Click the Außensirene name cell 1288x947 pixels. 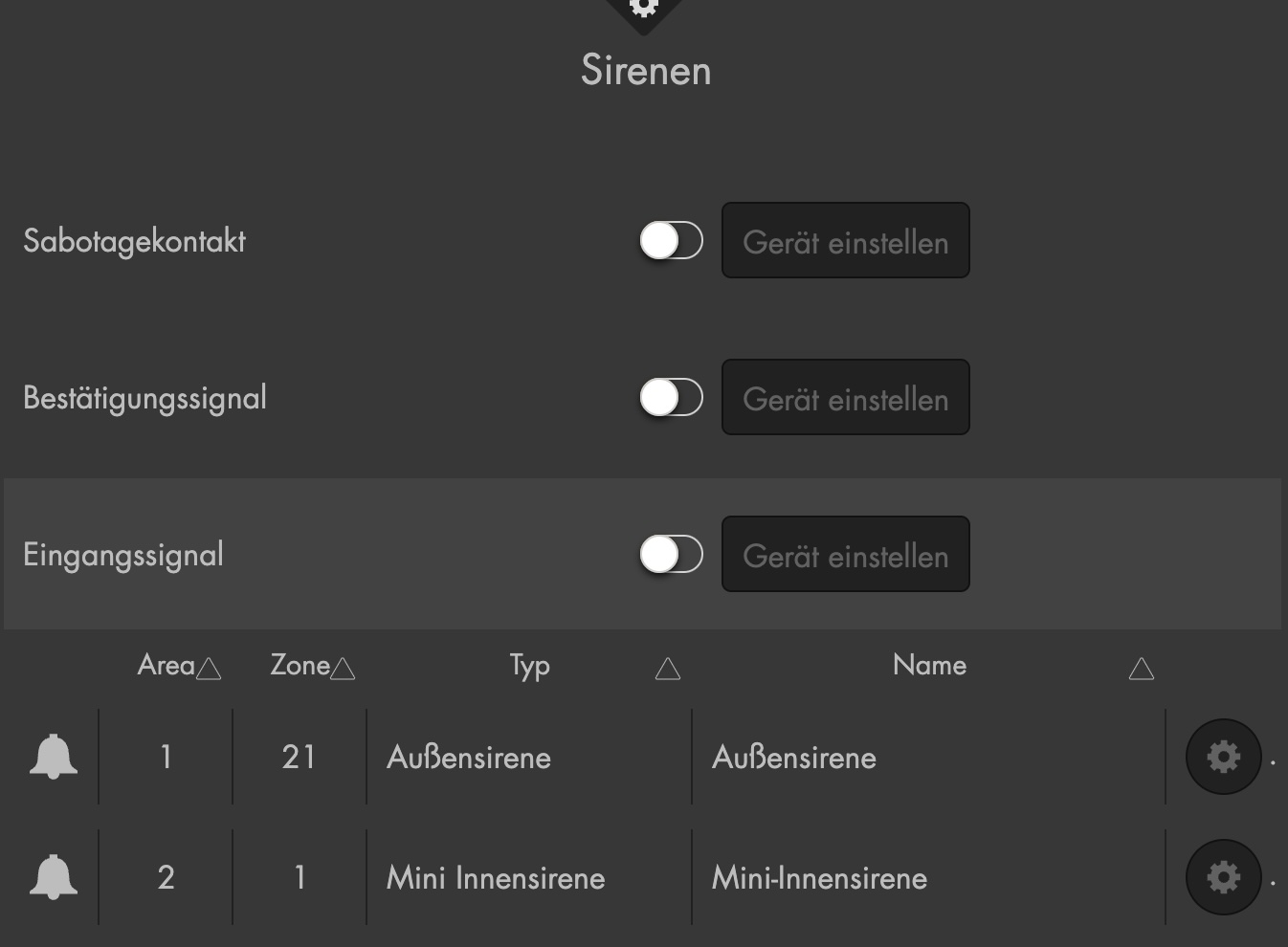click(794, 758)
